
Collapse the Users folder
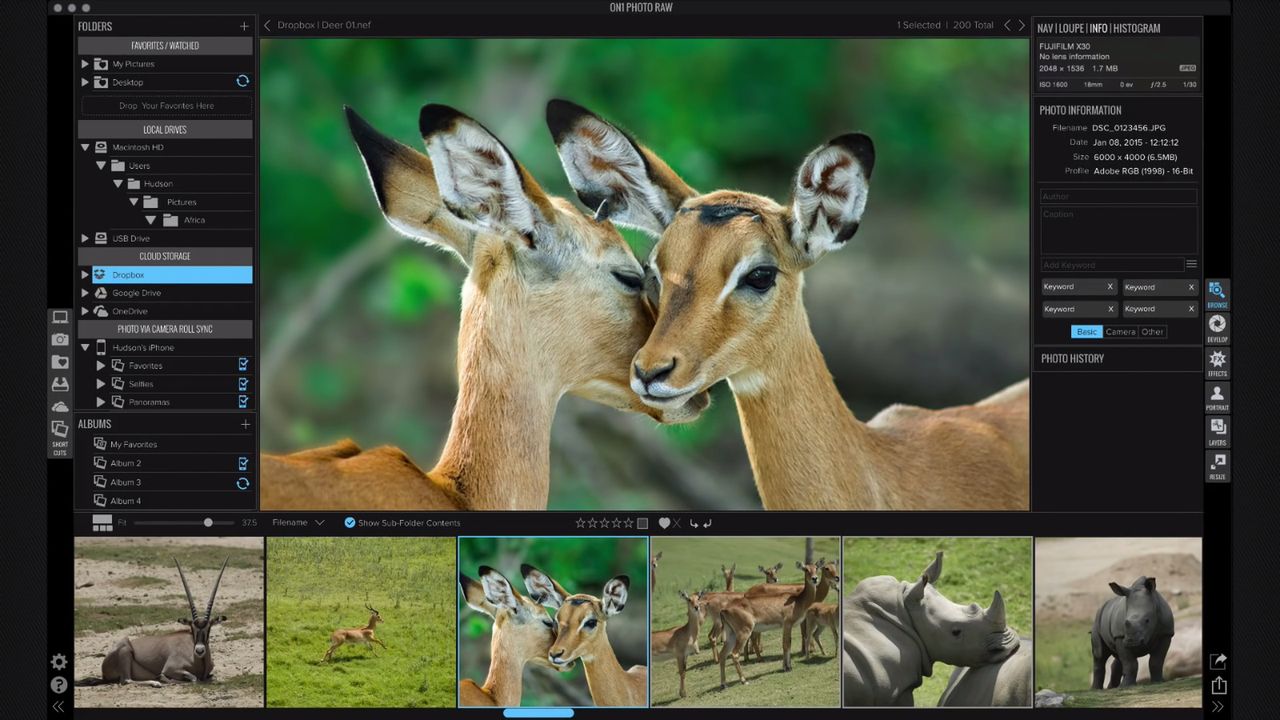[101, 165]
